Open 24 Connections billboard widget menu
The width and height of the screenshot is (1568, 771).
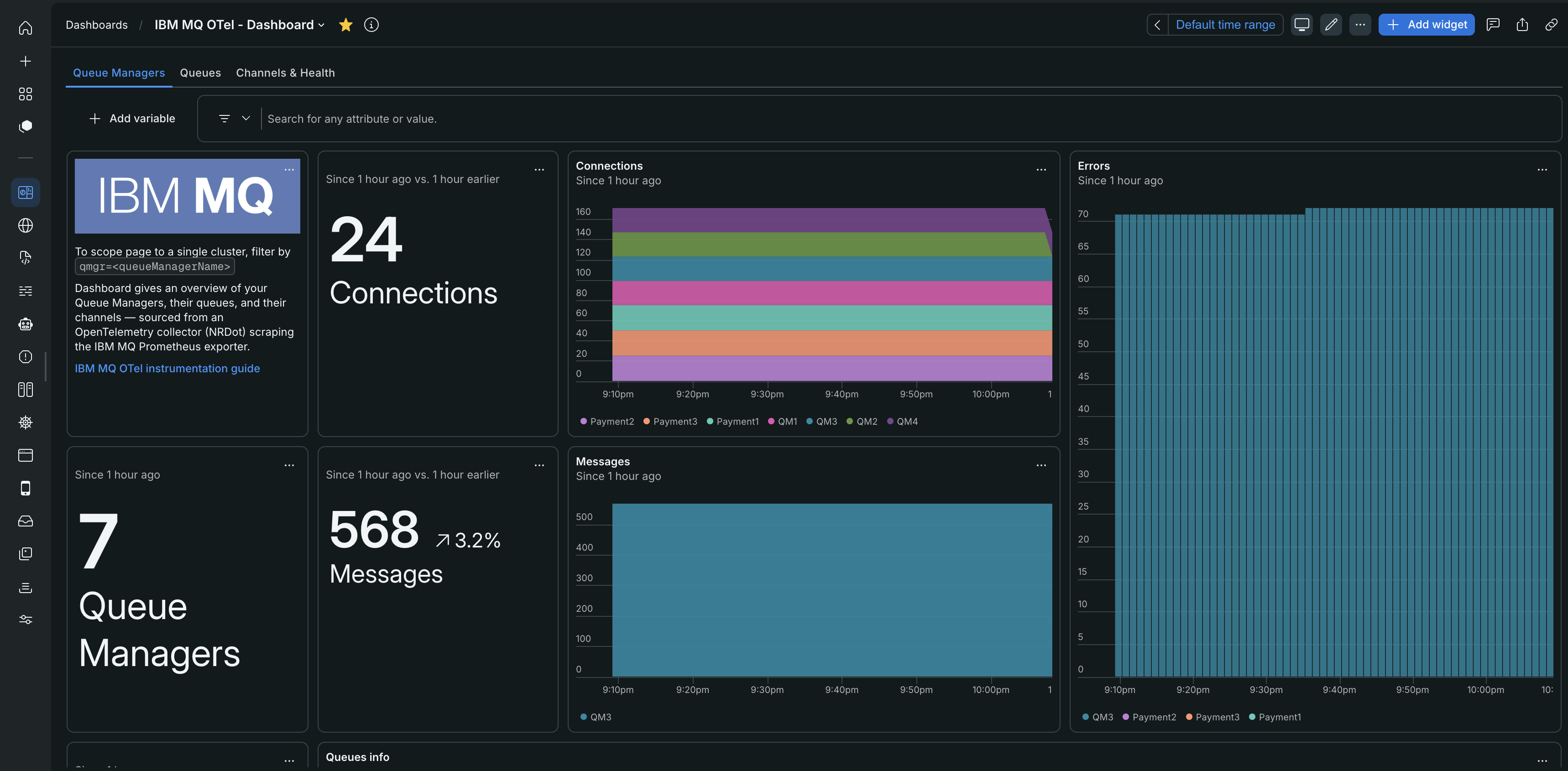click(539, 170)
